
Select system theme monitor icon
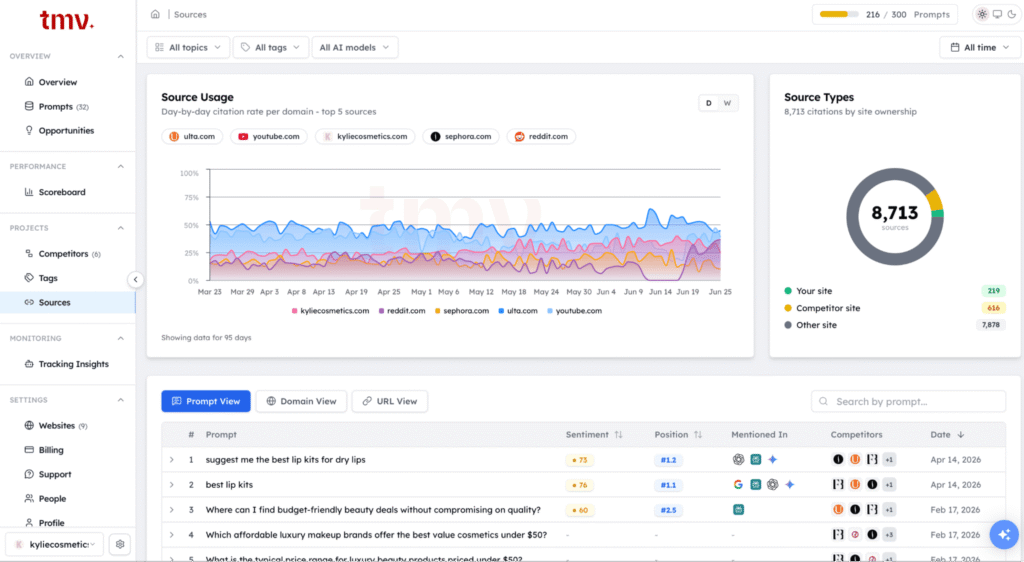point(997,14)
